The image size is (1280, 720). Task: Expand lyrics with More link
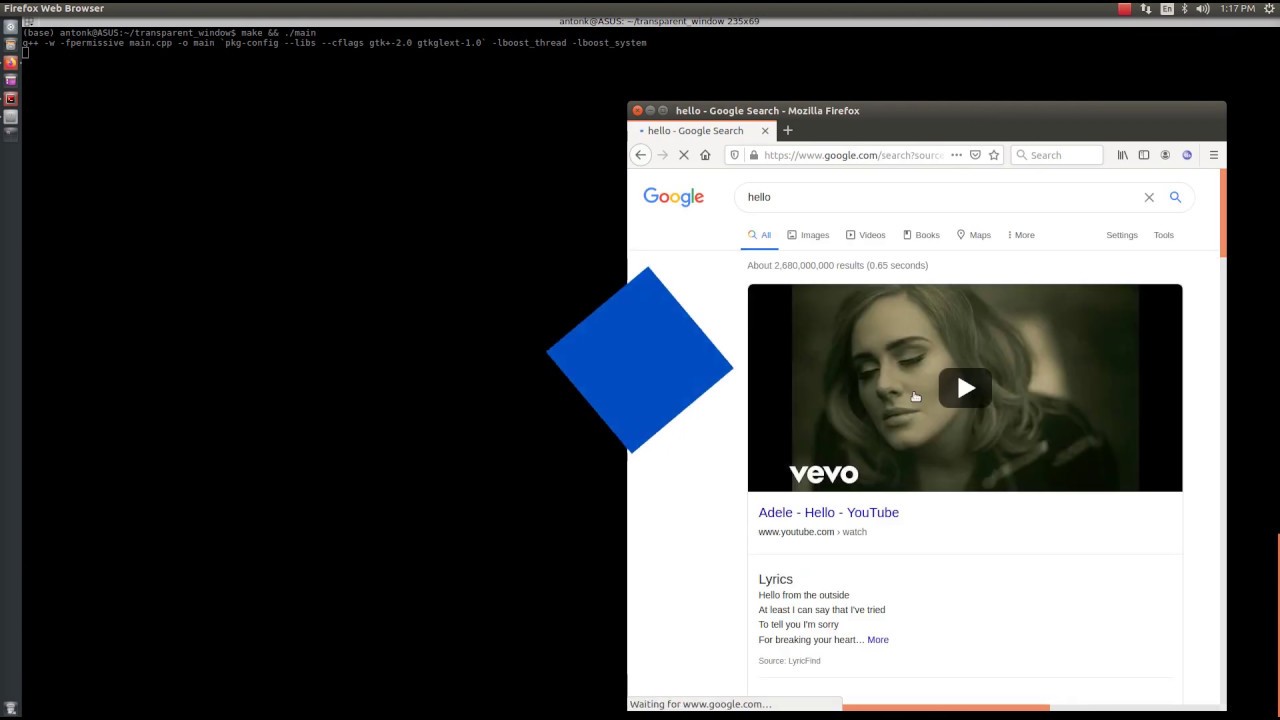click(x=878, y=640)
